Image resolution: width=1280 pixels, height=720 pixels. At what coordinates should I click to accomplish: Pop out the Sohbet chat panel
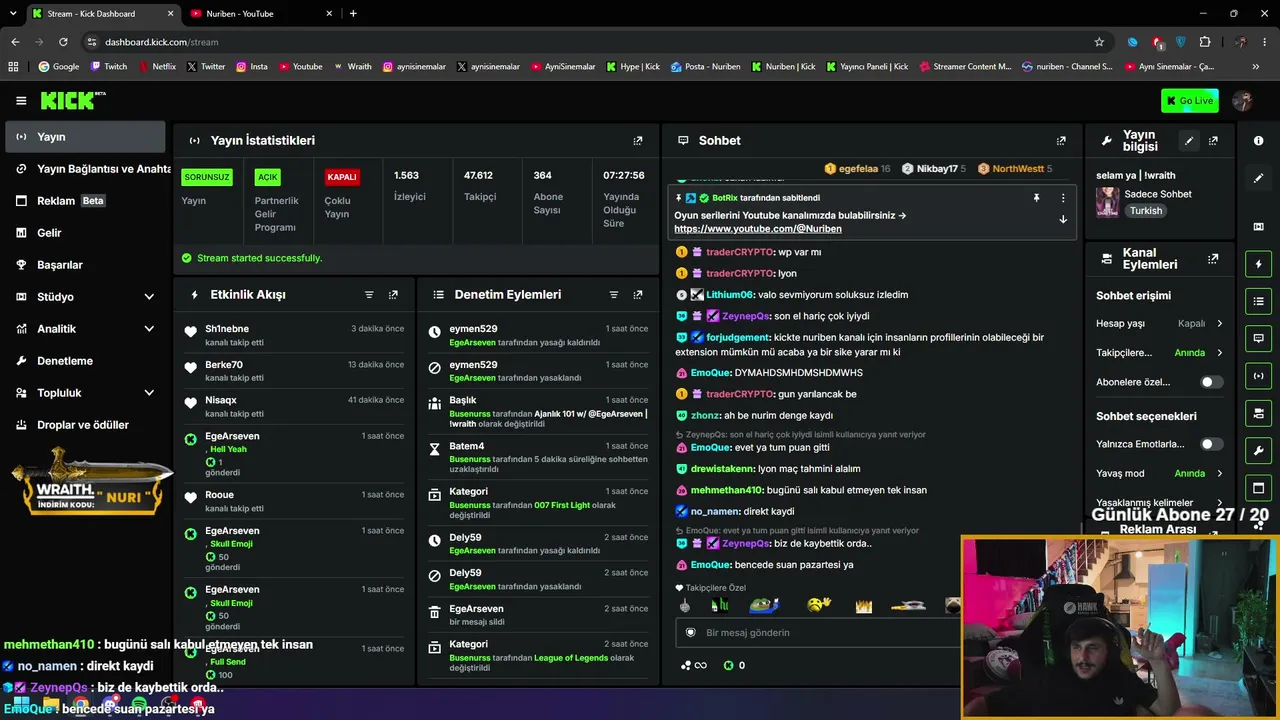pyautogui.click(x=1061, y=141)
